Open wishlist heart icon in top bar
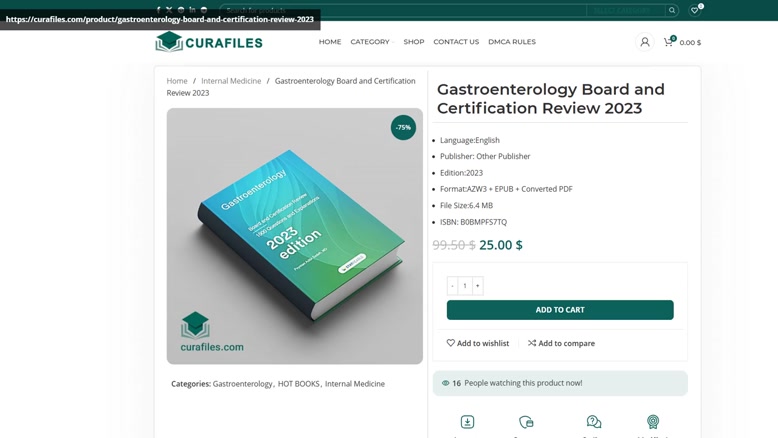 (x=695, y=10)
